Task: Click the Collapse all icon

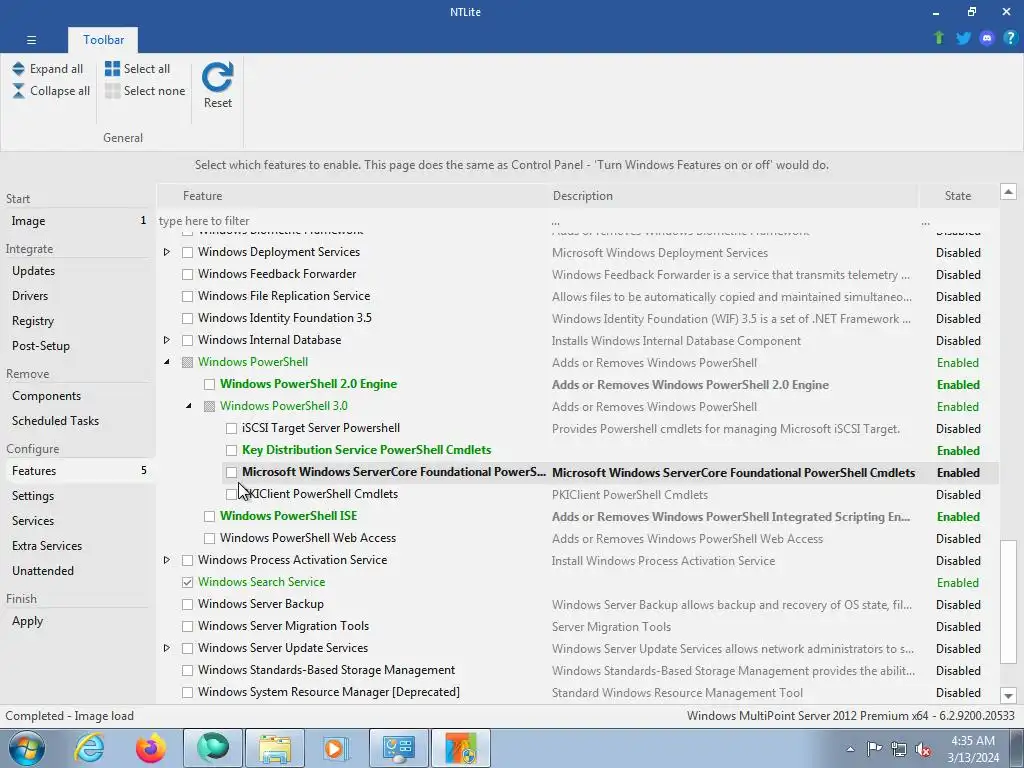Action: click(x=18, y=91)
